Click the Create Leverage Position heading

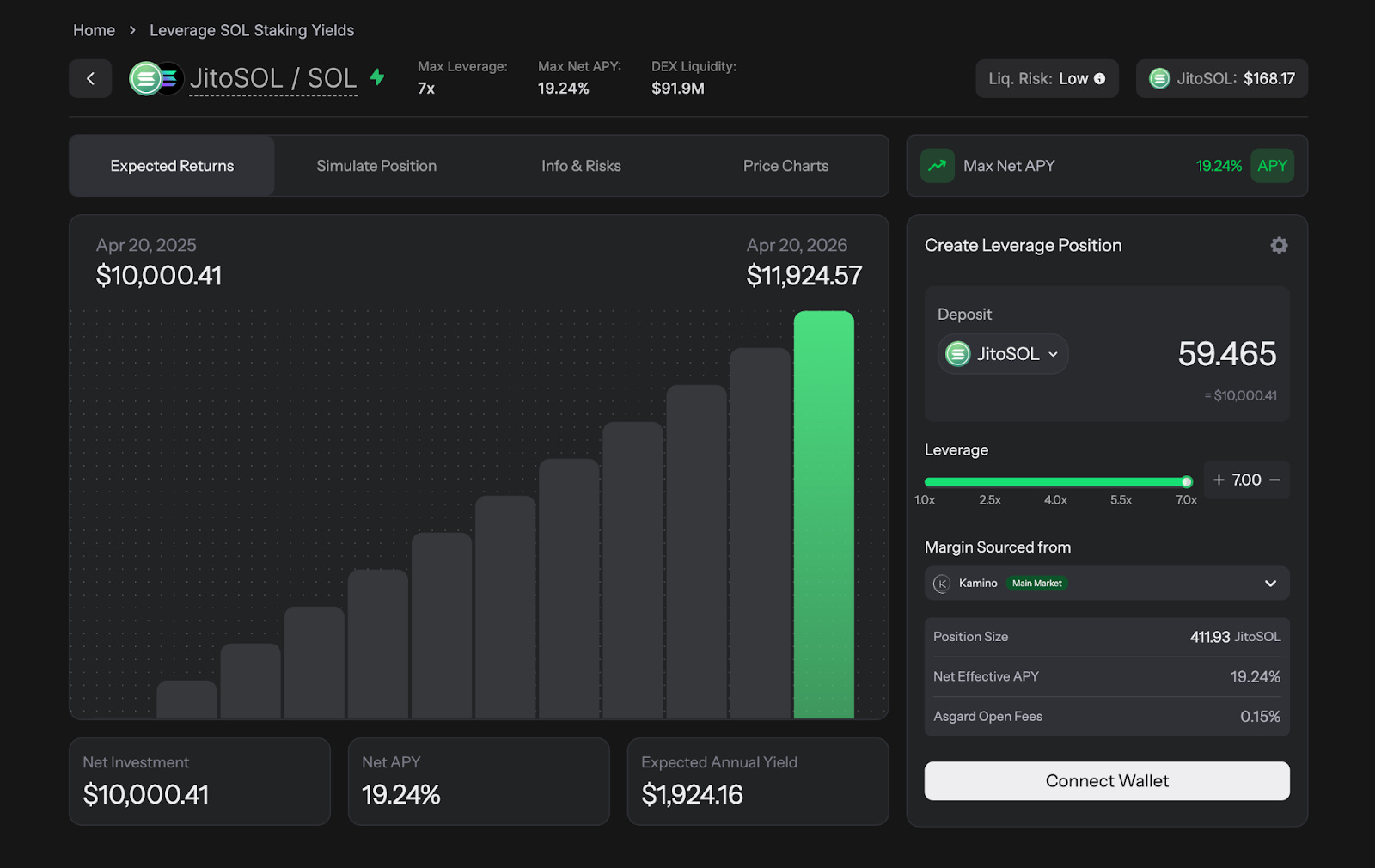[x=1023, y=246]
